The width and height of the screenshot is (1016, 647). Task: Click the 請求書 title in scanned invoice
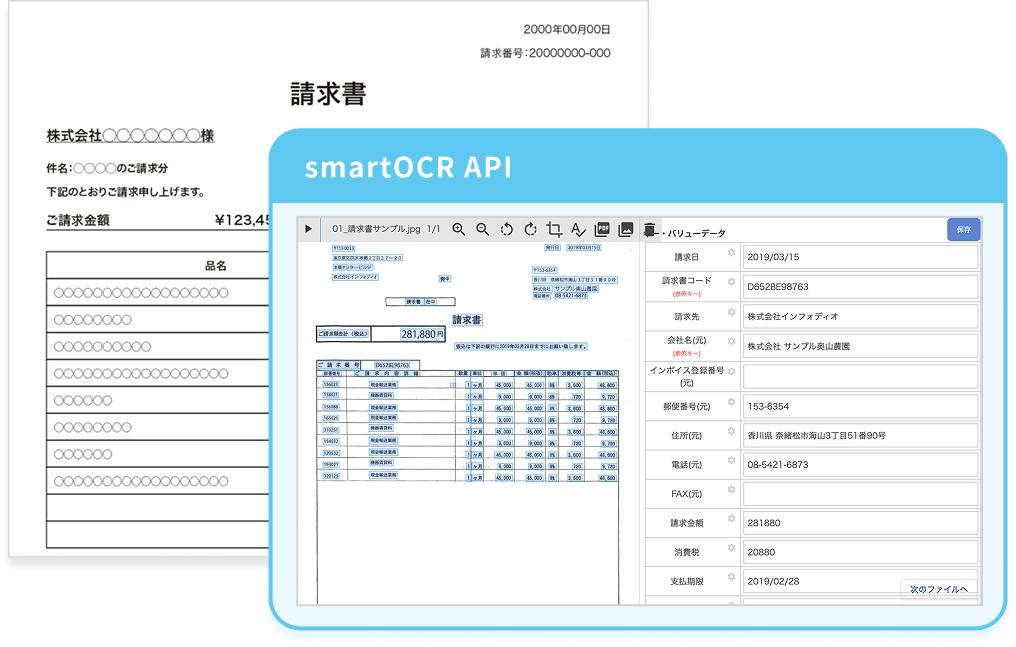click(467, 320)
